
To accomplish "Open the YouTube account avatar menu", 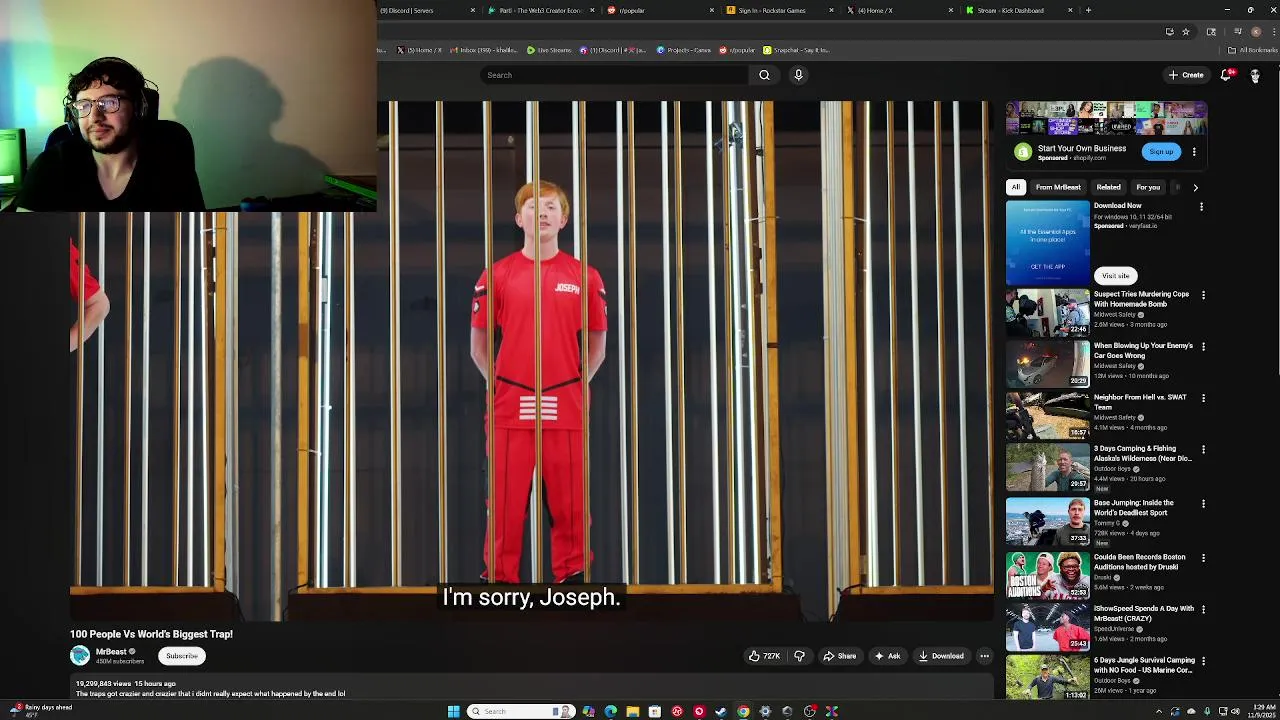I will click(1255, 75).
